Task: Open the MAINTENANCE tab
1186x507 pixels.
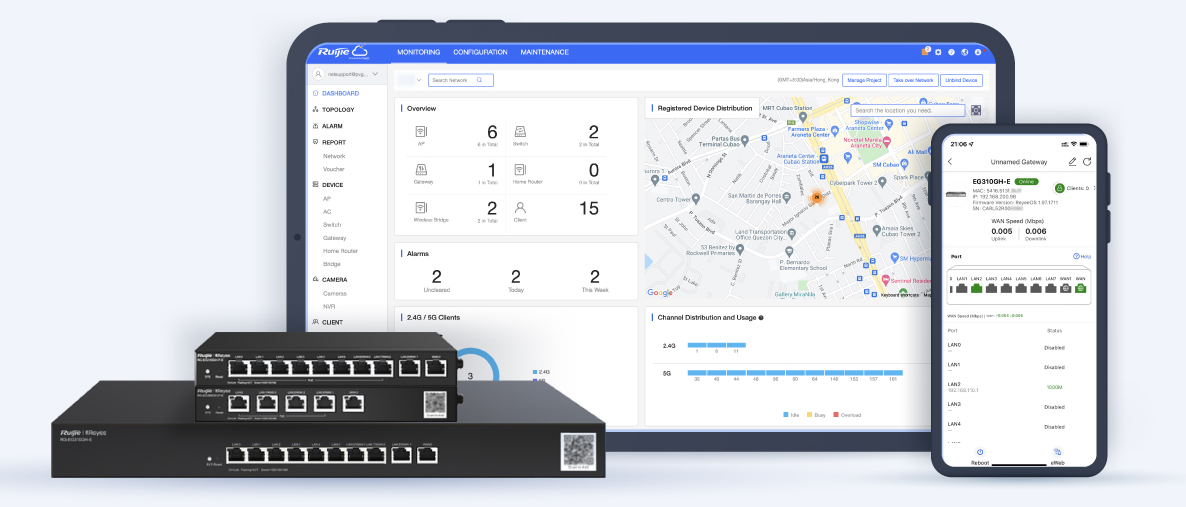Action: pyautogui.click(x=544, y=52)
